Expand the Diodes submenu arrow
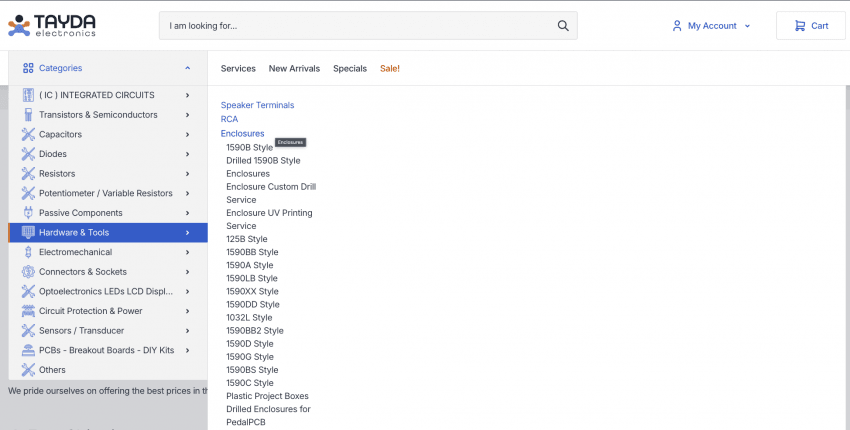Screen dimensions: 850x430 [187, 154]
